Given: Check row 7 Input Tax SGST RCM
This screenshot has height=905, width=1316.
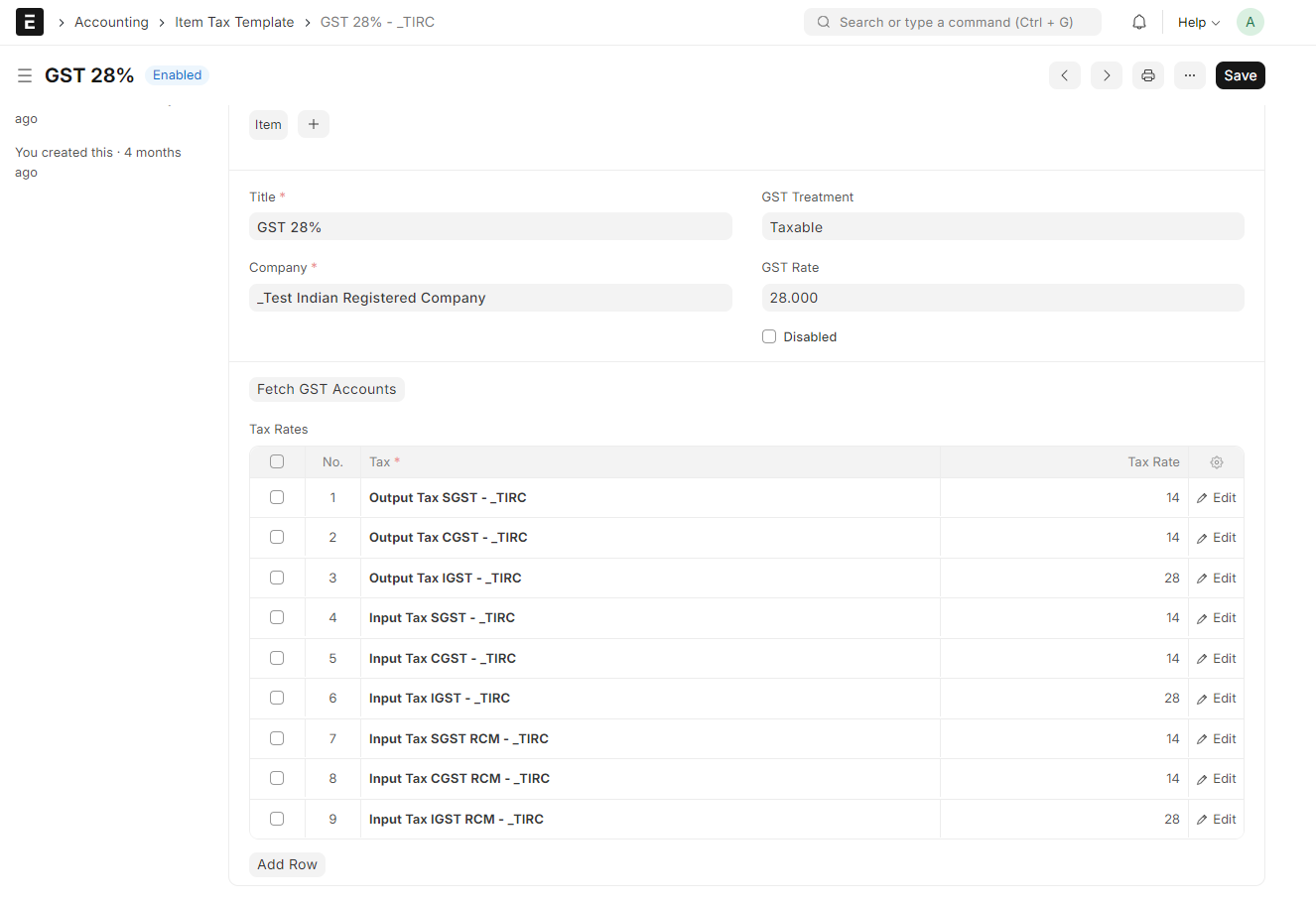Looking at the screenshot, I should (277, 738).
